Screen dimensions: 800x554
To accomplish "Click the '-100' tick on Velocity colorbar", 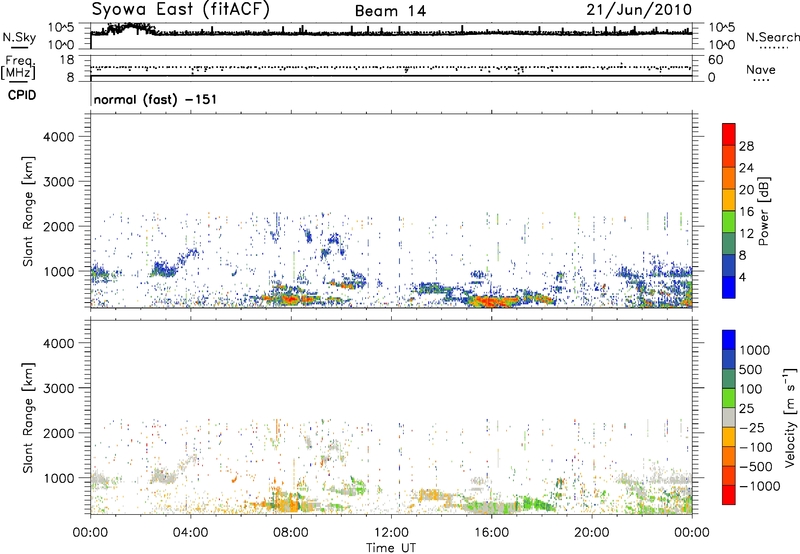I will 756,447.
